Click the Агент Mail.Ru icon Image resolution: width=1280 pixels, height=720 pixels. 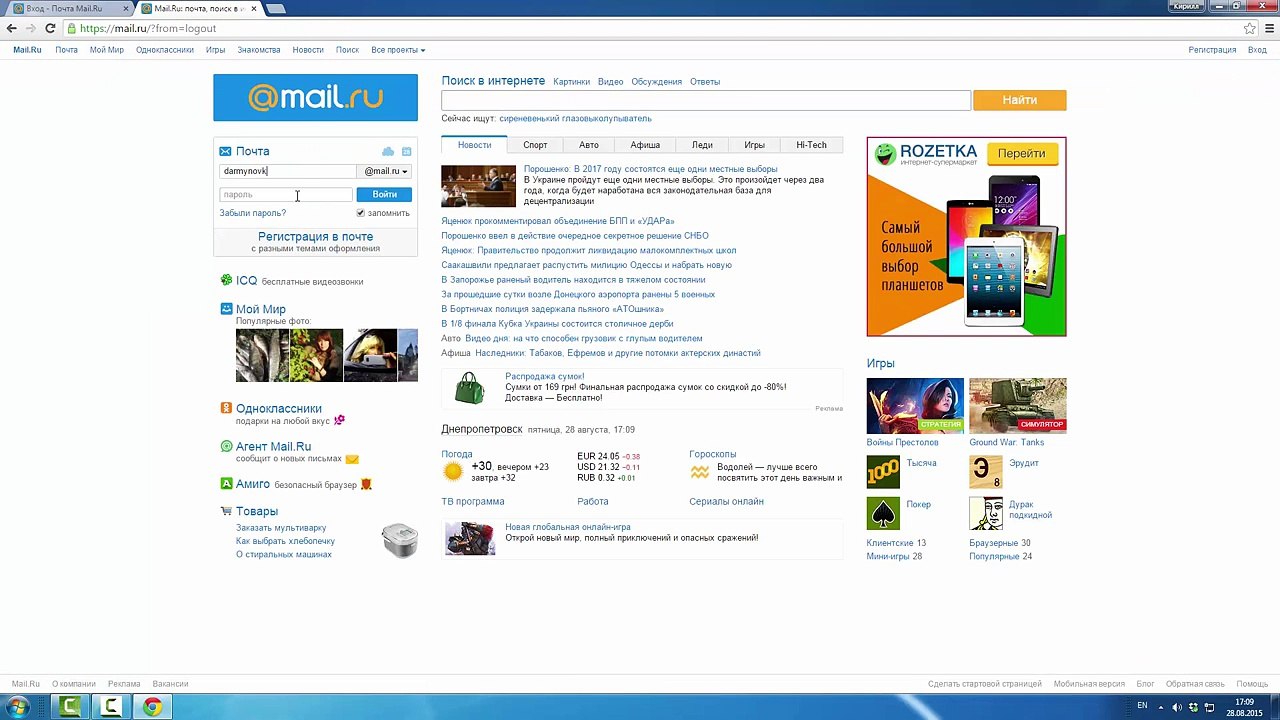click(x=226, y=446)
